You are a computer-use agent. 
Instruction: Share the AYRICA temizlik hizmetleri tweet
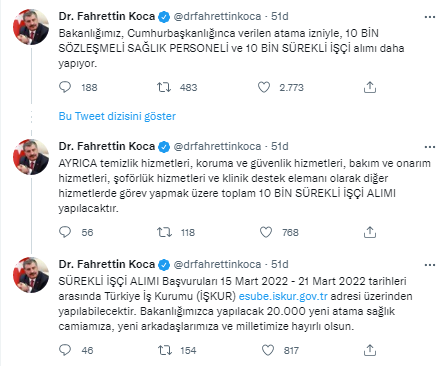(x=370, y=232)
